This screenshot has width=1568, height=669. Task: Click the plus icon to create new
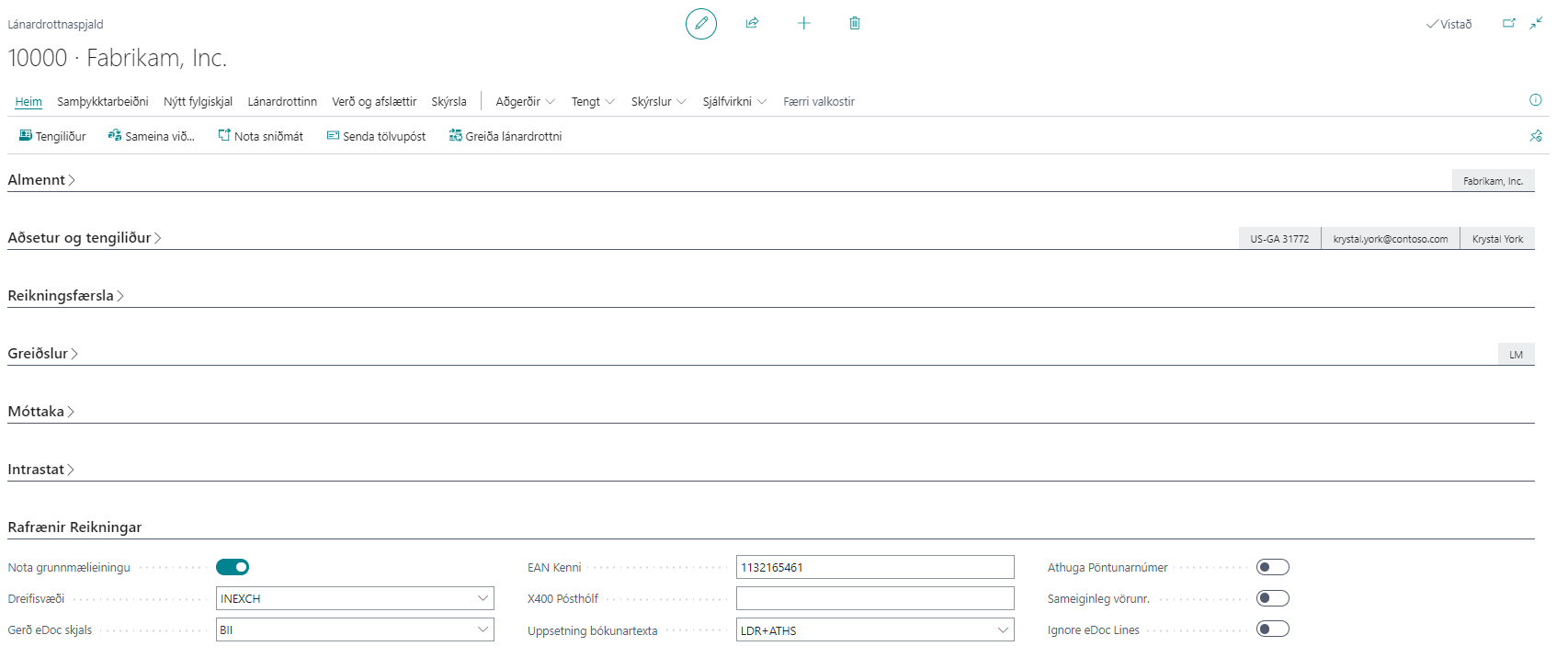tap(803, 23)
